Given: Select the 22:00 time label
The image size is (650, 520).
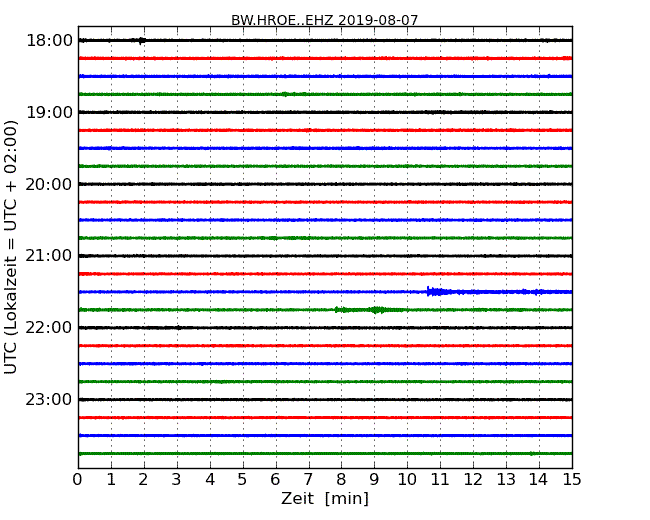Looking at the screenshot, I should point(49,328).
